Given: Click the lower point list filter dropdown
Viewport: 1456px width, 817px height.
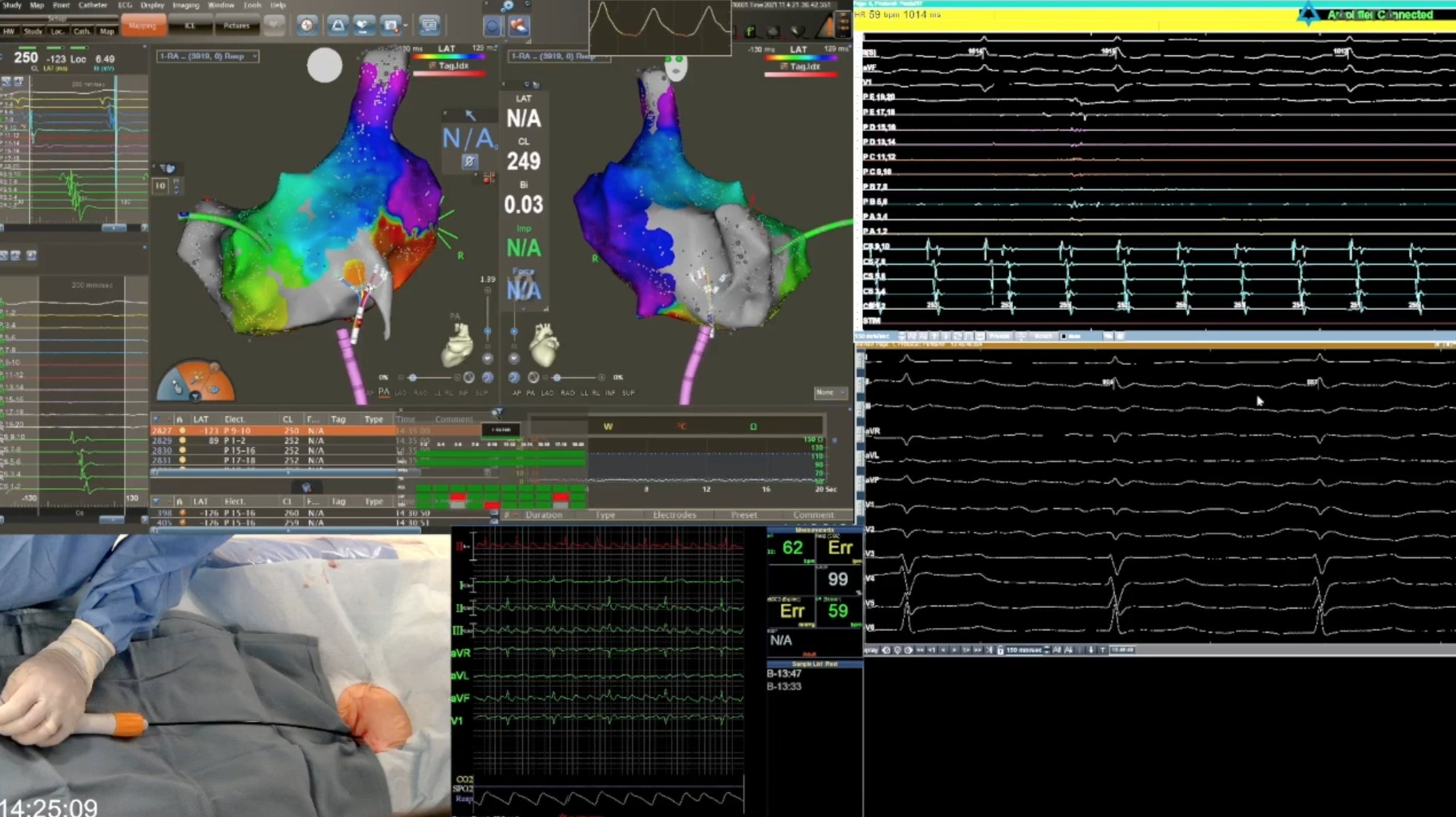Looking at the screenshot, I should [x=157, y=502].
